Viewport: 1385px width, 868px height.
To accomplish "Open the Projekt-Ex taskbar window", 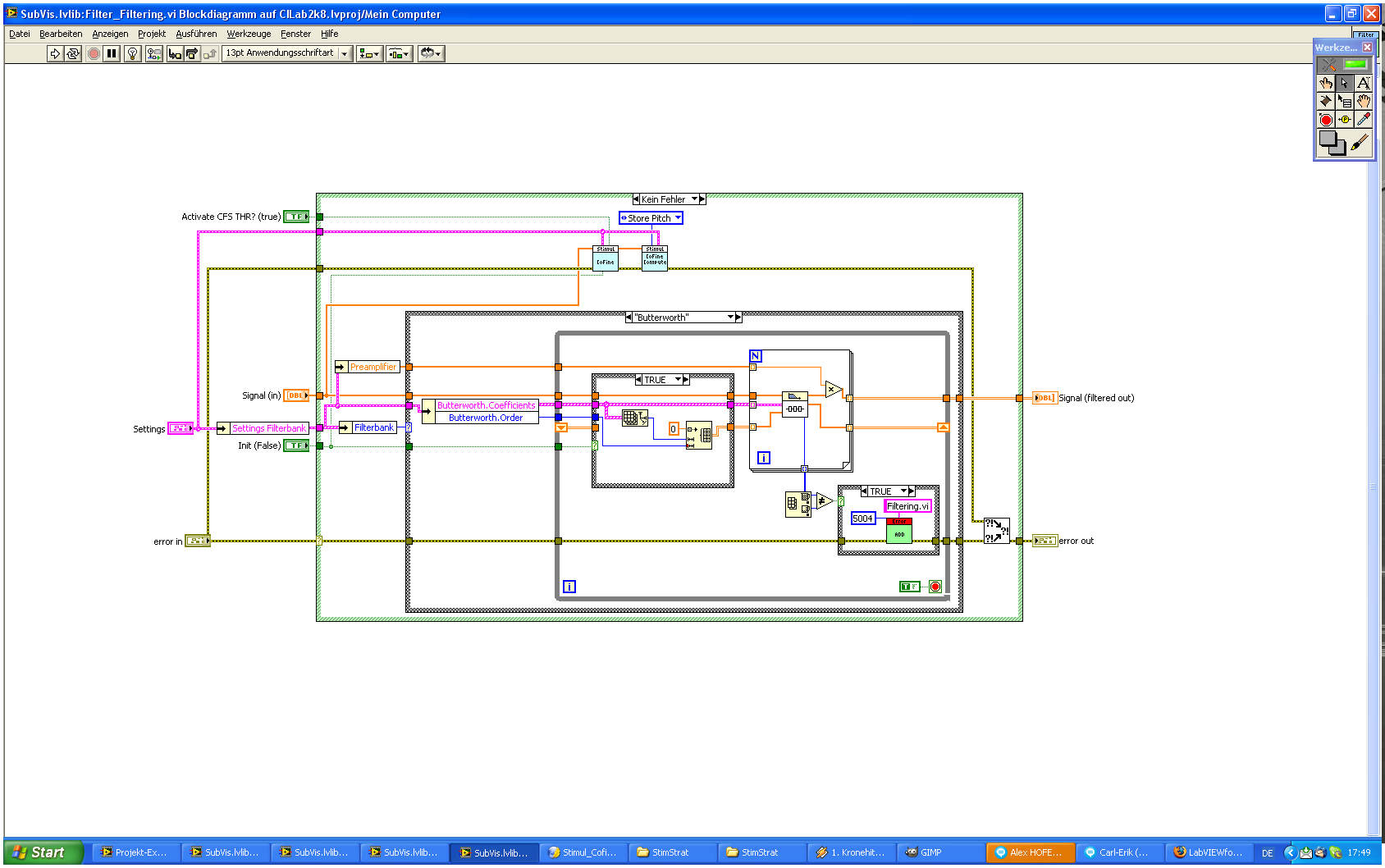I will tap(135, 852).
